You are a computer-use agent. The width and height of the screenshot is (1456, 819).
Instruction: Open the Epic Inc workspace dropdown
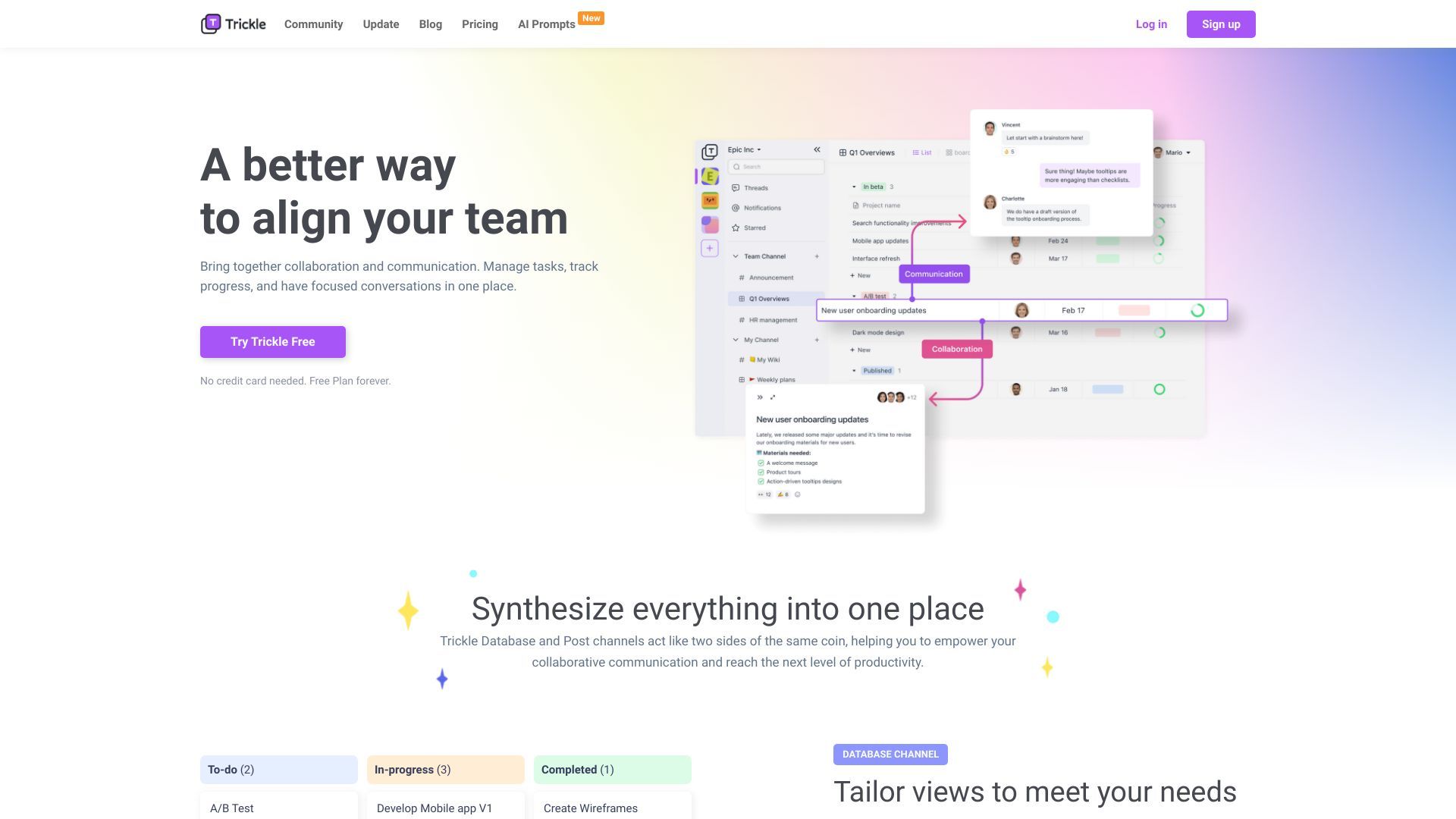[744, 150]
